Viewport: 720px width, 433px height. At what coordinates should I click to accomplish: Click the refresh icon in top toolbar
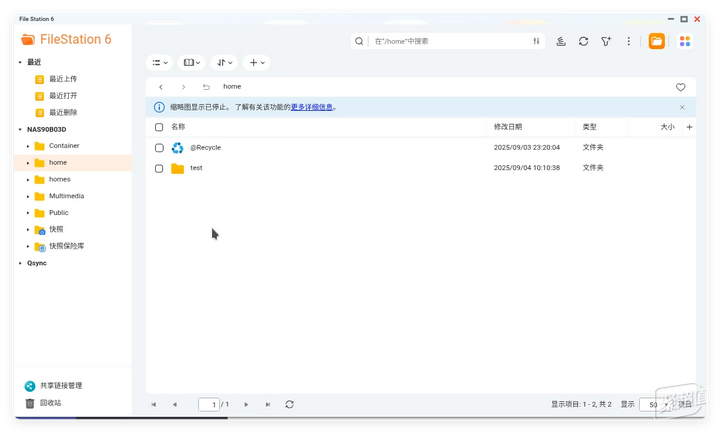coord(583,41)
